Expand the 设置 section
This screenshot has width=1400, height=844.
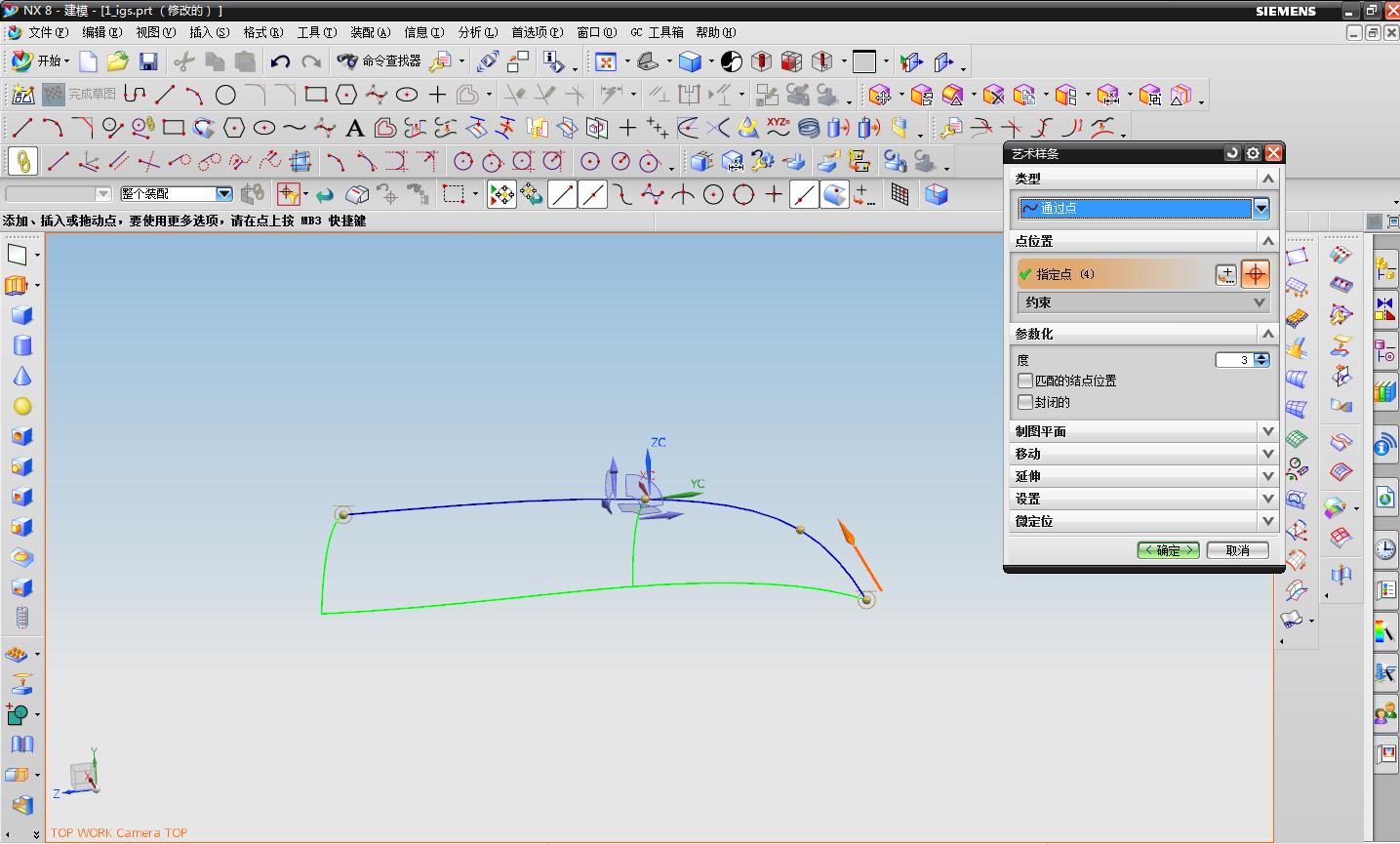click(x=1142, y=499)
